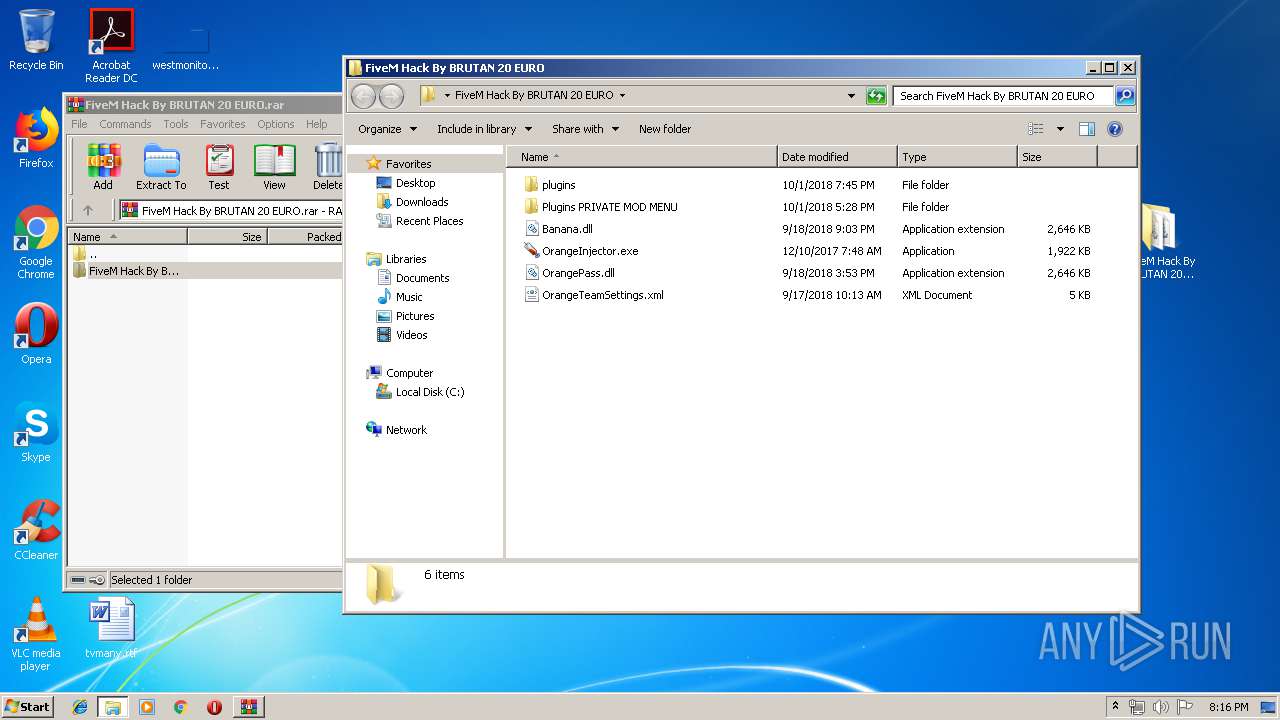This screenshot has height=720, width=1280.
Task: Go up one folder level in WinRAR
Action: pos(88,210)
